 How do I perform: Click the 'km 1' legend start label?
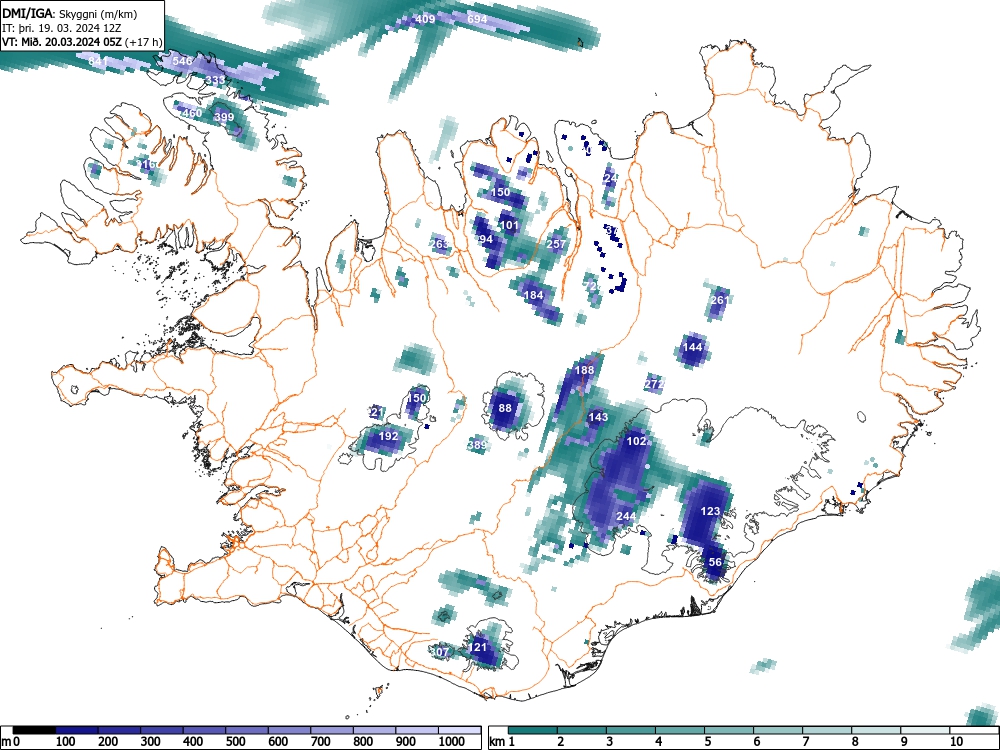(x=502, y=742)
